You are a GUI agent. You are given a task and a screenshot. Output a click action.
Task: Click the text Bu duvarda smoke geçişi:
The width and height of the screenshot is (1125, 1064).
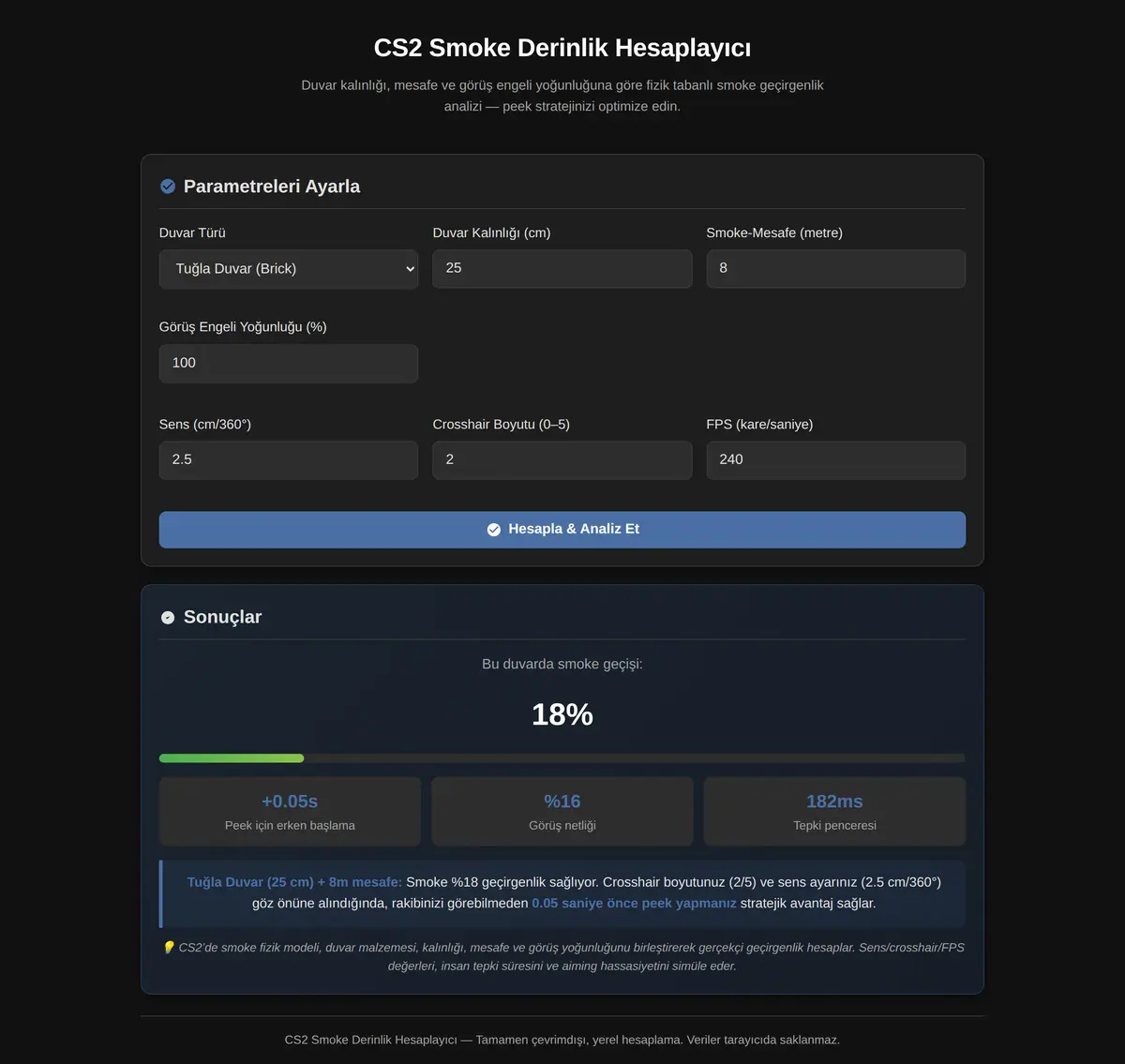point(562,664)
